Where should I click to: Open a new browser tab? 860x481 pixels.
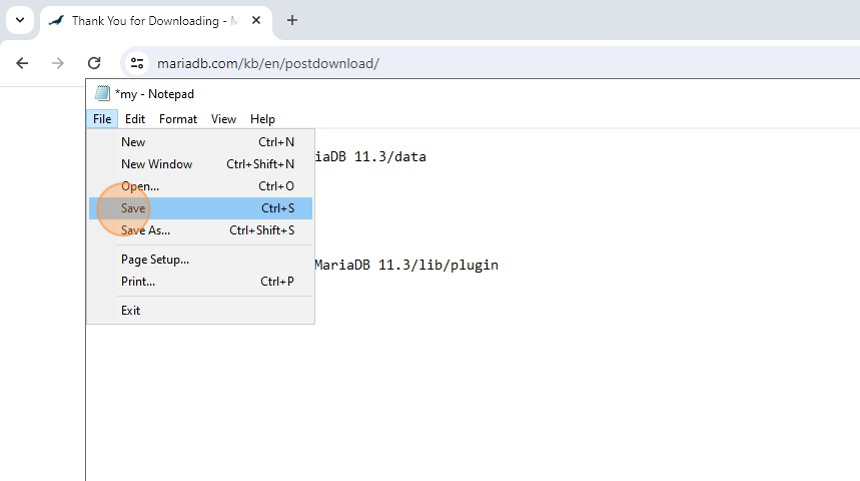pyautogui.click(x=292, y=21)
